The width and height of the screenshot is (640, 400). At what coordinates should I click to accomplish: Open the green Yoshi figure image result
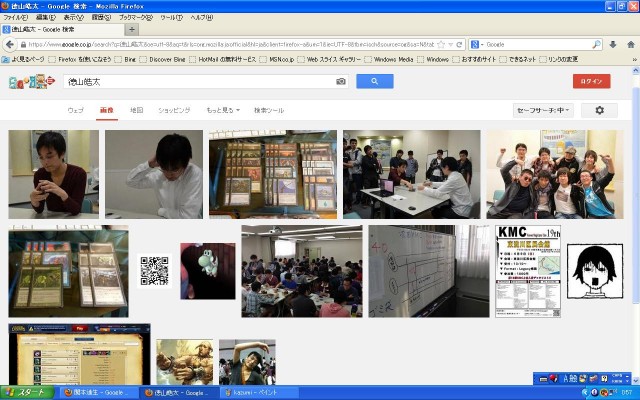(x=208, y=271)
